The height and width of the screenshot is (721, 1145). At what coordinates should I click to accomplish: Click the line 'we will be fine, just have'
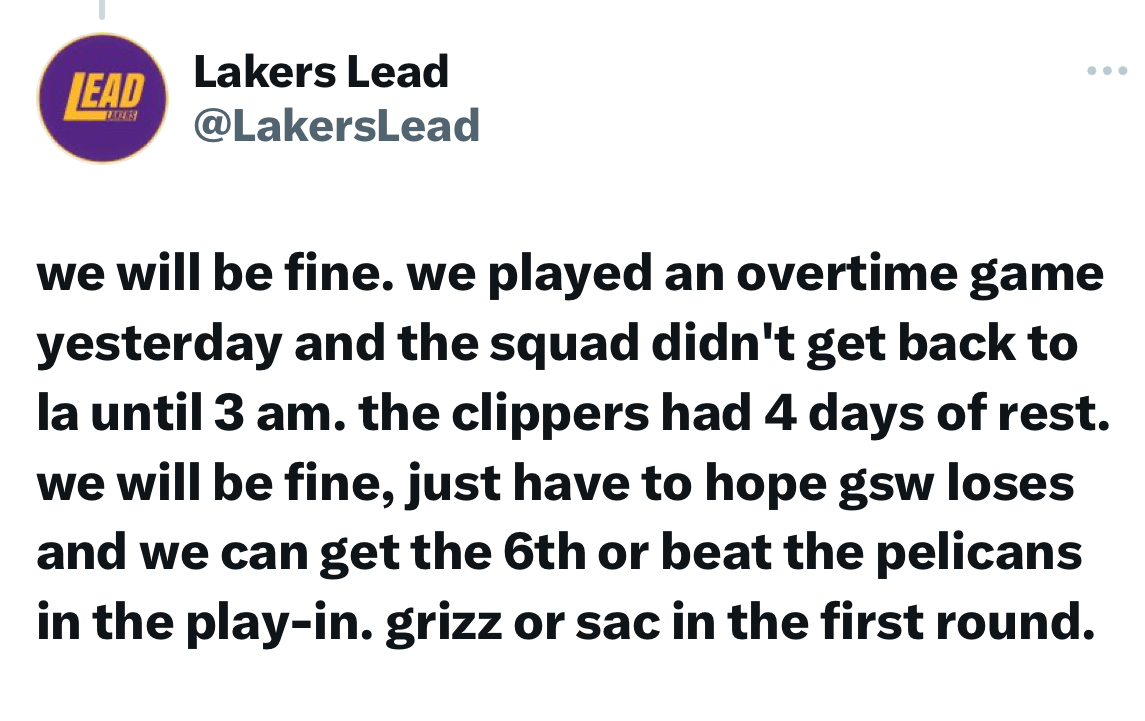point(555,484)
